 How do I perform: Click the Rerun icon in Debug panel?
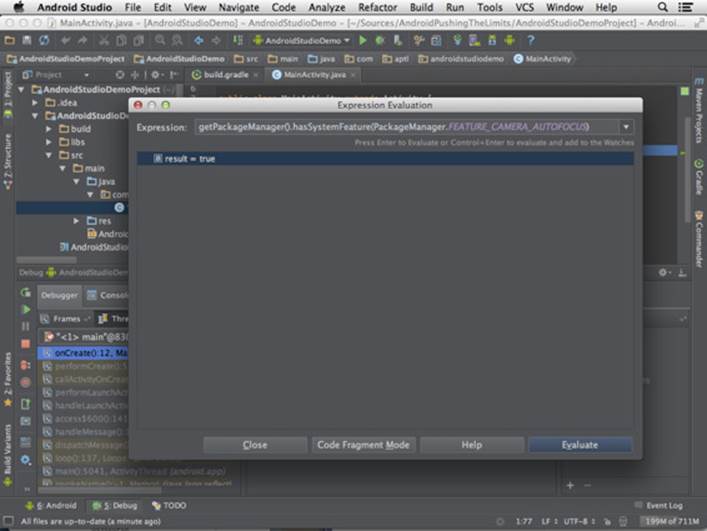[x=26, y=293]
